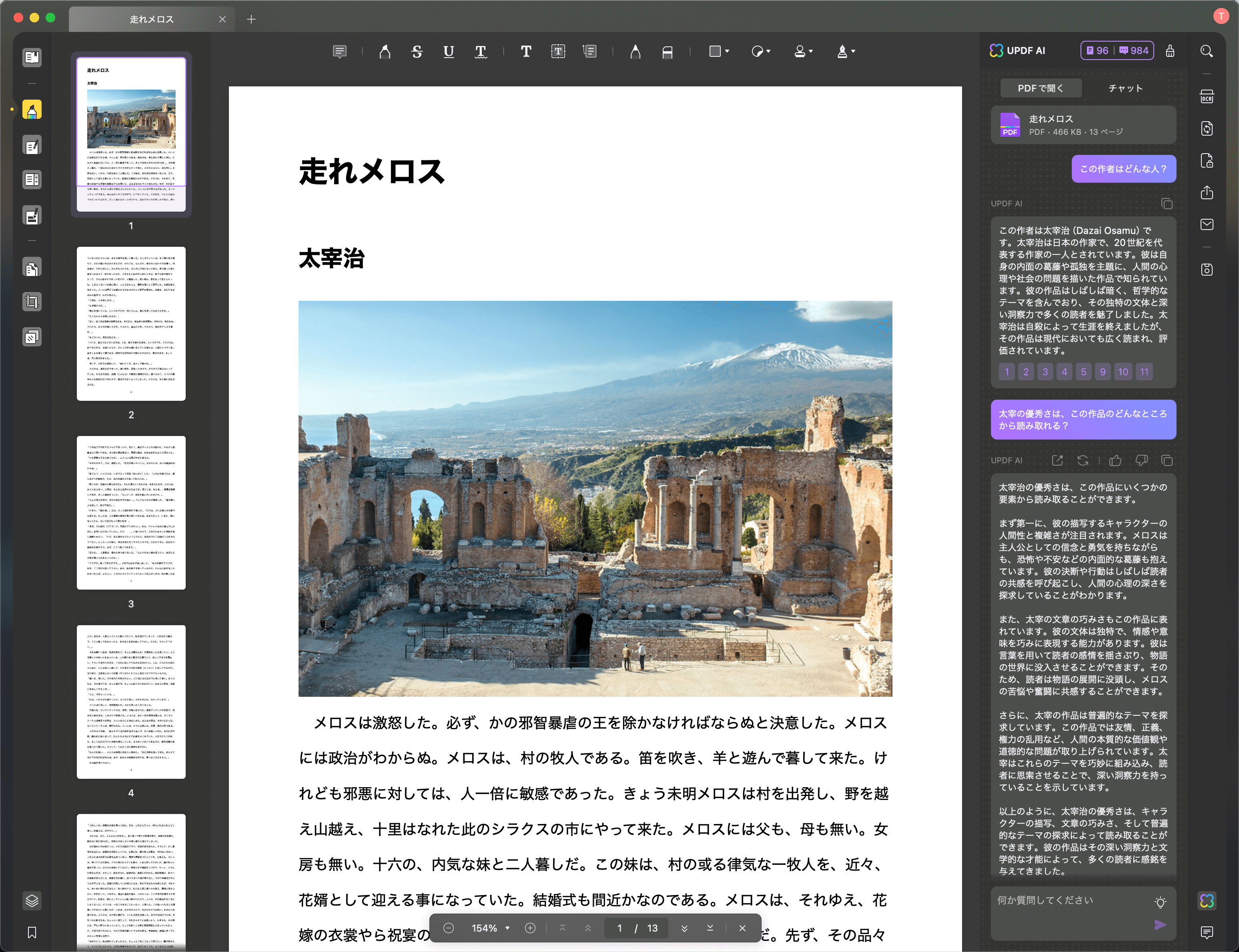Image resolution: width=1239 pixels, height=952 pixels.
Task: Select the underline annotation tool
Action: coord(448,52)
